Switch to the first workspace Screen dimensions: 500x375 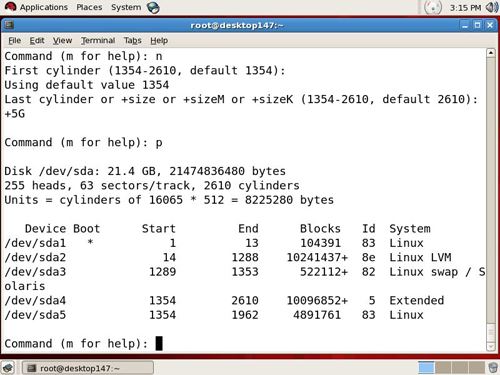(x=426, y=367)
